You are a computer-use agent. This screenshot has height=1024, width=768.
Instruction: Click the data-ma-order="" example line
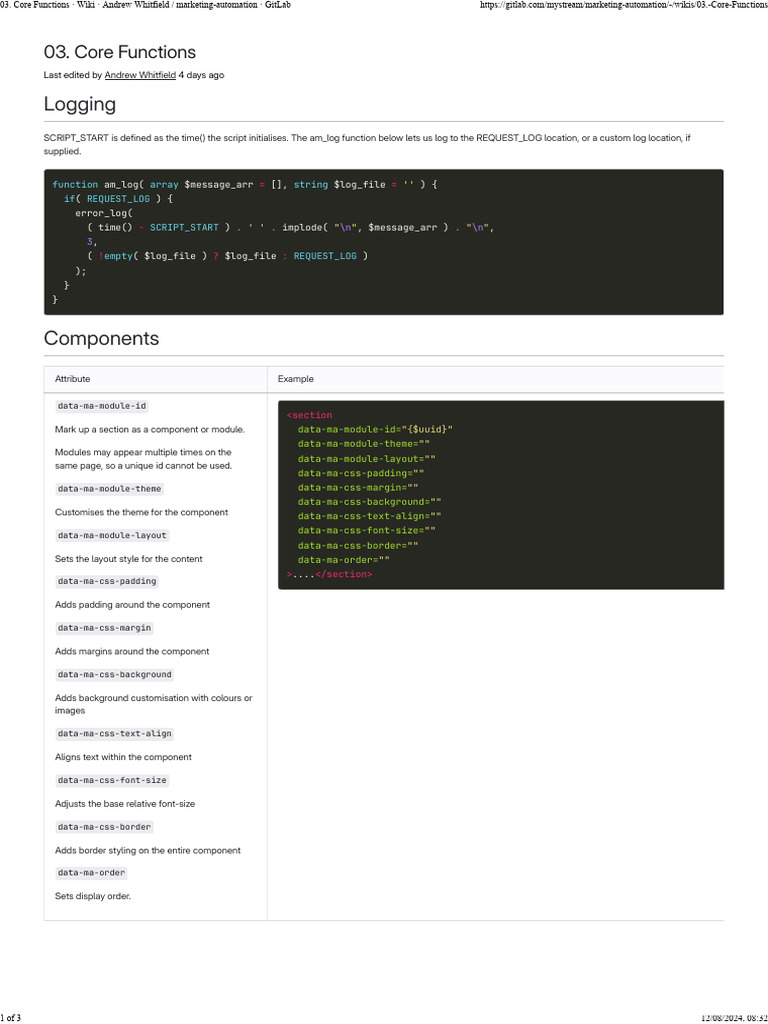click(x=344, y=560)
